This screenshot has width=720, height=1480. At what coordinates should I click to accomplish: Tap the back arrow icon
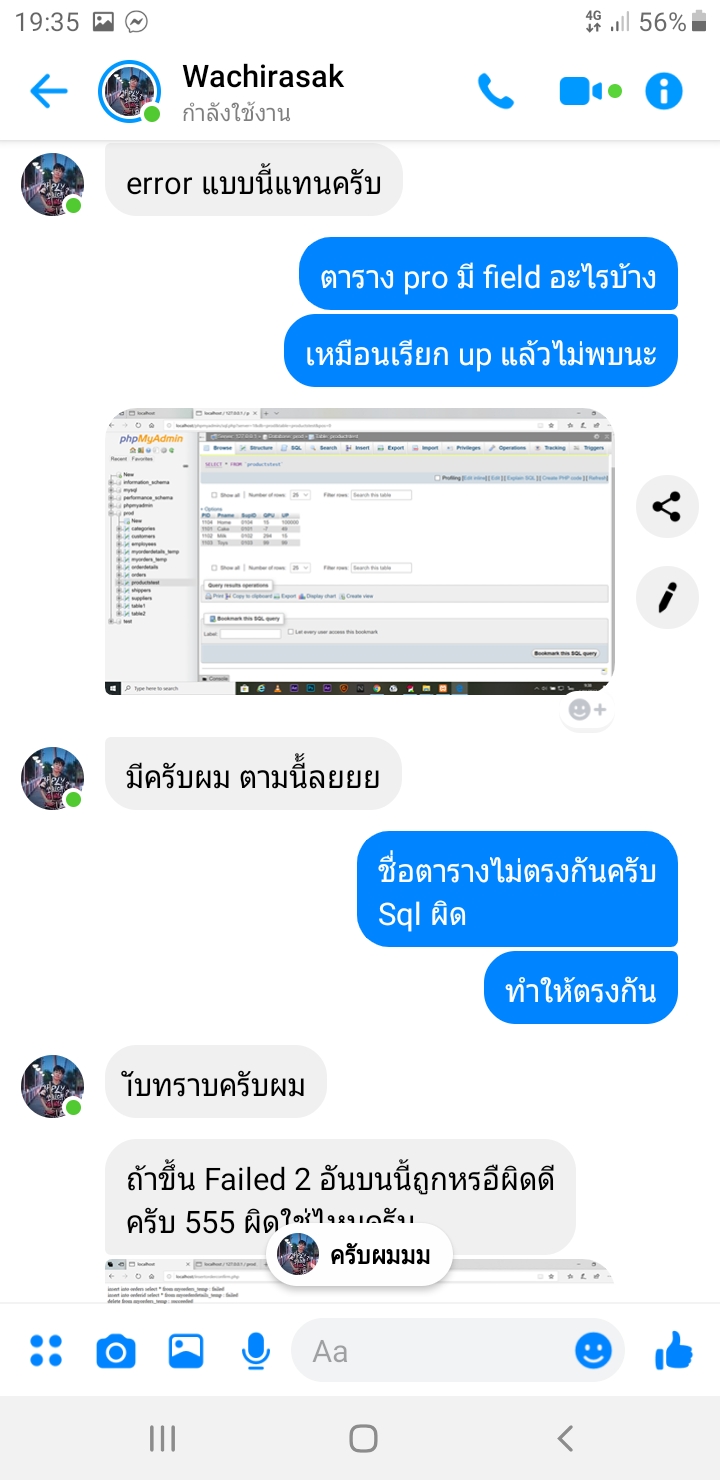[48, 92]
